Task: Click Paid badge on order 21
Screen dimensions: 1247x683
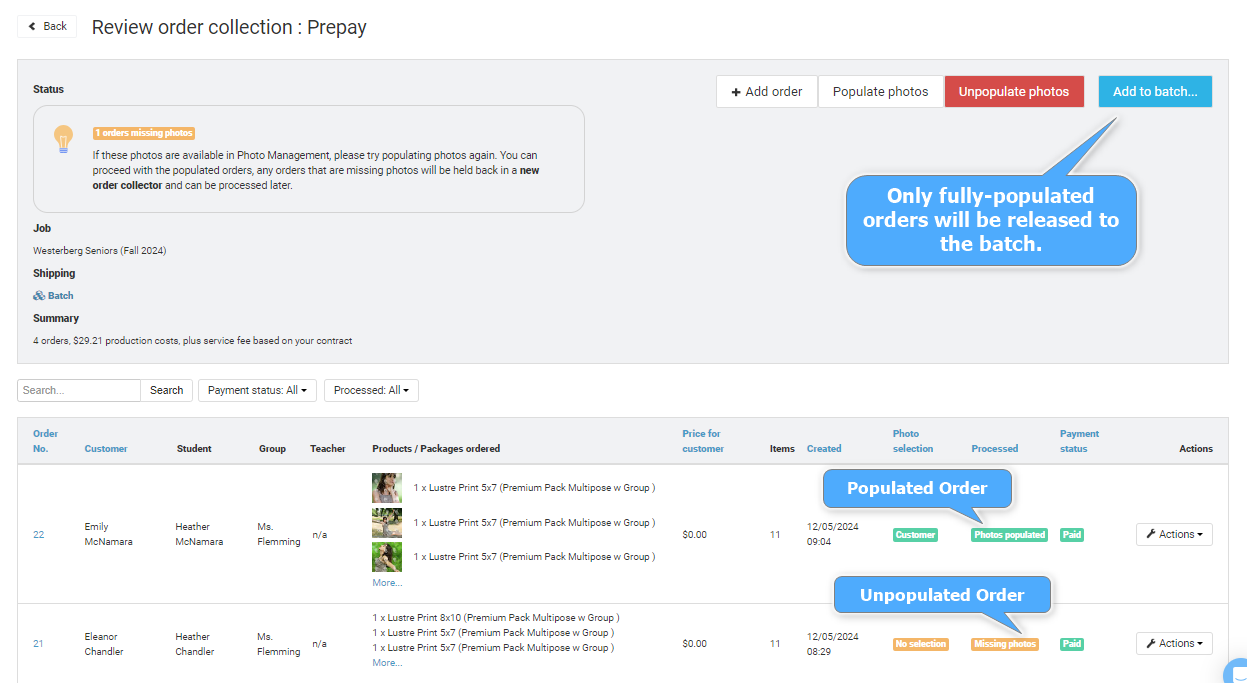Action: [1072, 644]
